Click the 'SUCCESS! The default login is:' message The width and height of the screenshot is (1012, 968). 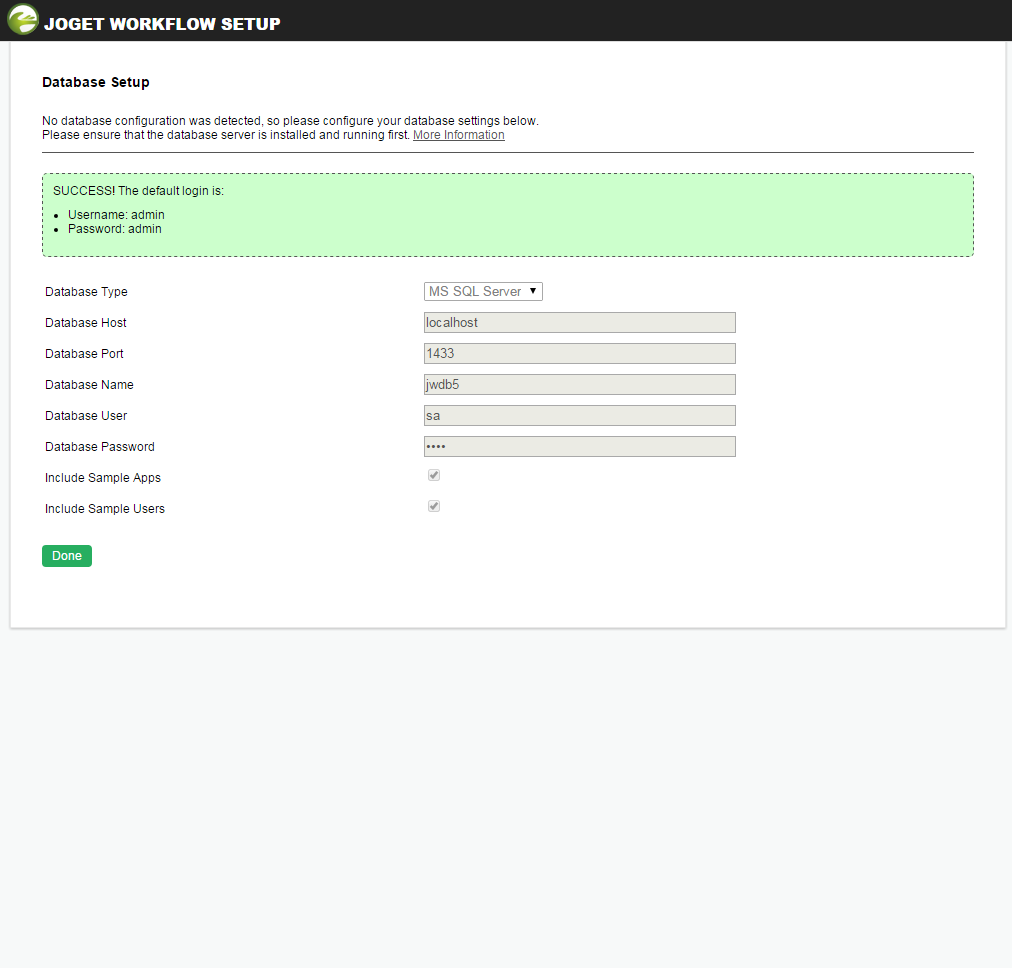138,191
